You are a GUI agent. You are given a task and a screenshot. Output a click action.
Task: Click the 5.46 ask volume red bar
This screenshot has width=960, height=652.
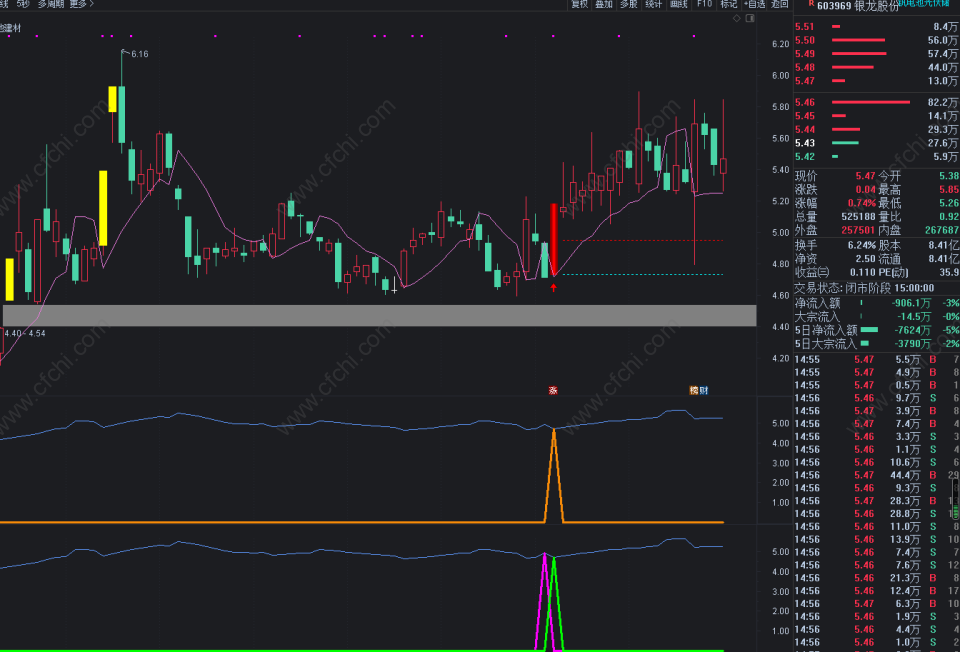[x=871, y=102]
